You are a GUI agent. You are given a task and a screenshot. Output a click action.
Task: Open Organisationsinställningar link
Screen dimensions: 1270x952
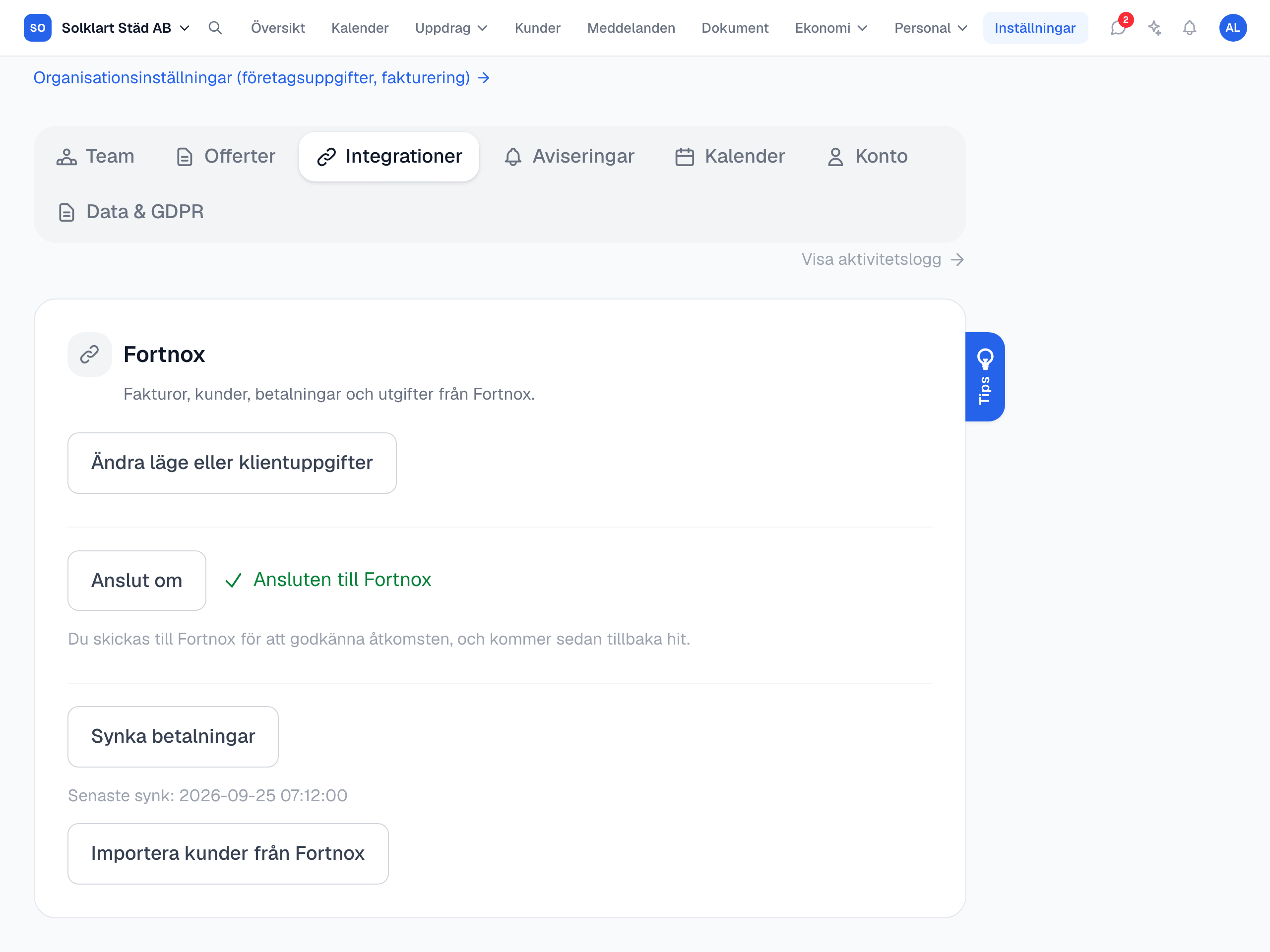click(x=261, y=77)
